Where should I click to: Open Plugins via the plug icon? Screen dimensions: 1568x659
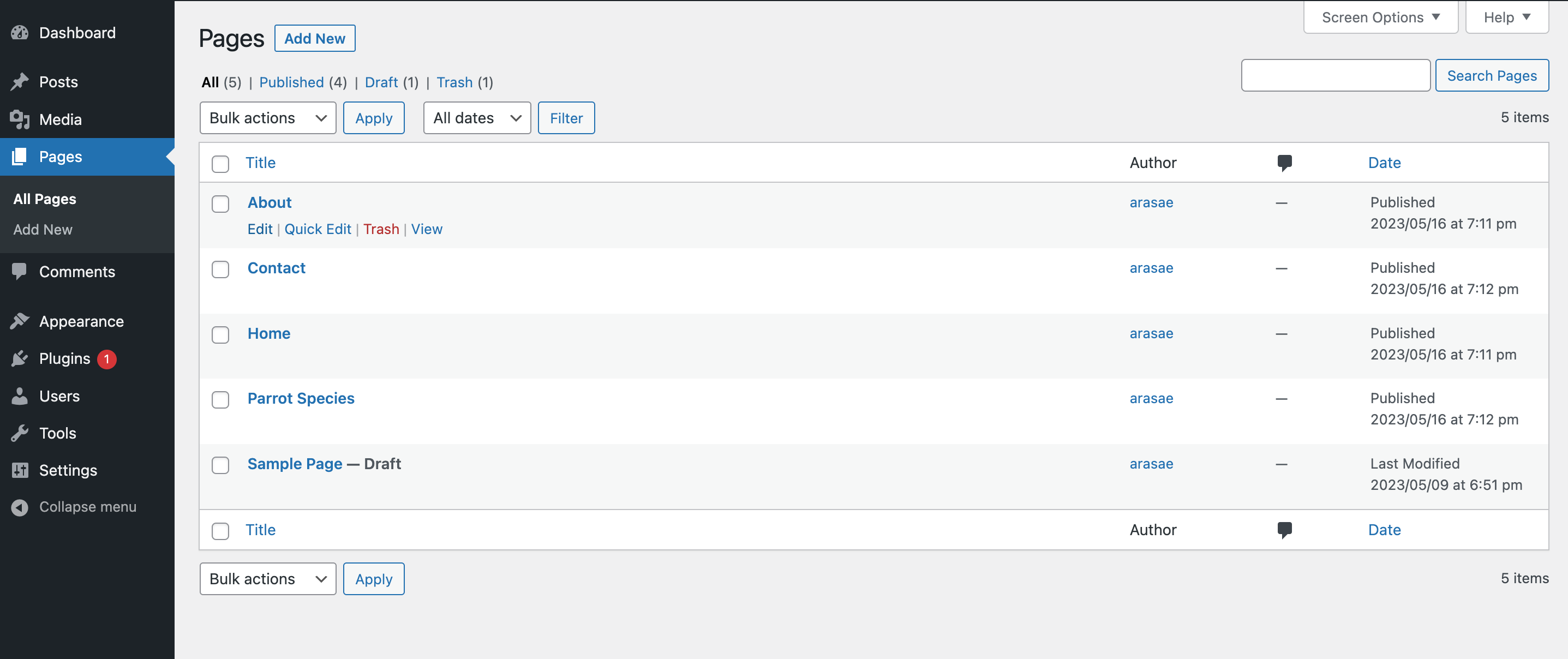(x=20, y=358)
